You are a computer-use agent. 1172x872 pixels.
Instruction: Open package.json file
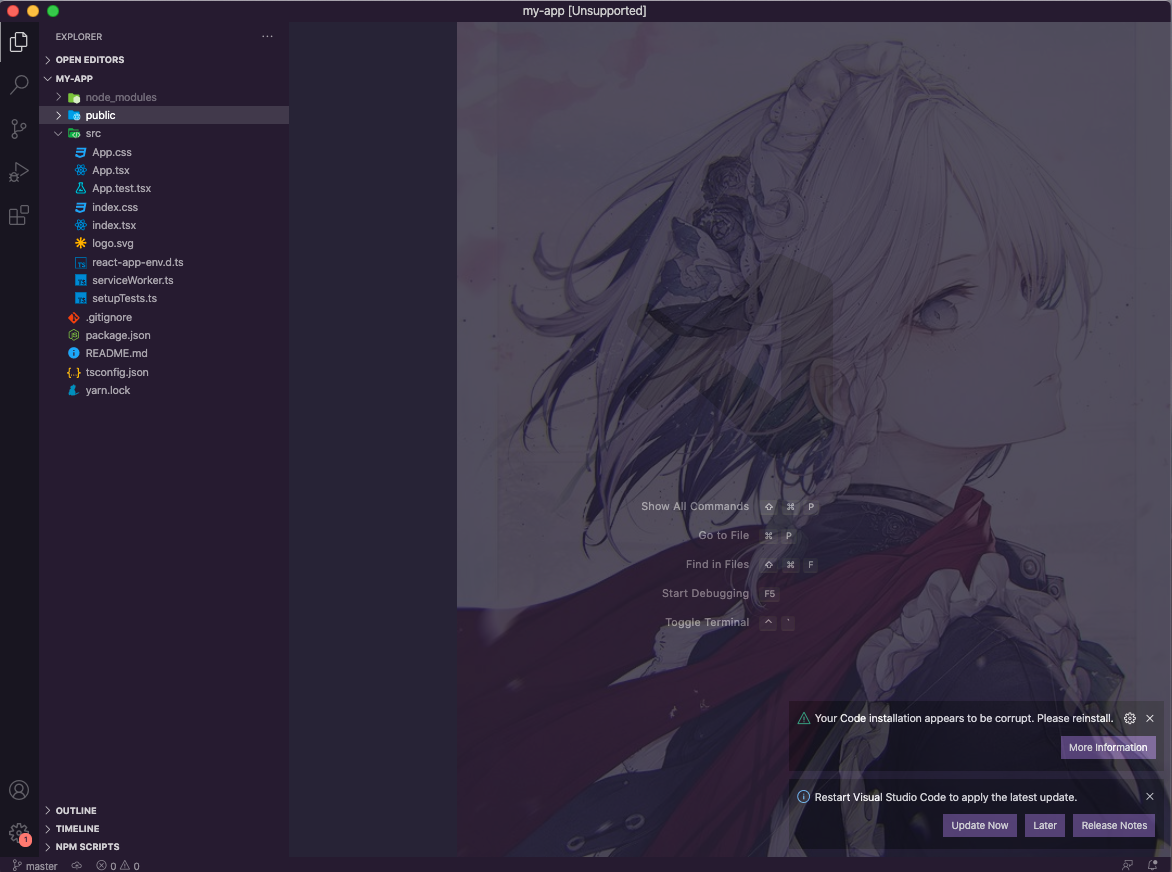tap(164, 335)
